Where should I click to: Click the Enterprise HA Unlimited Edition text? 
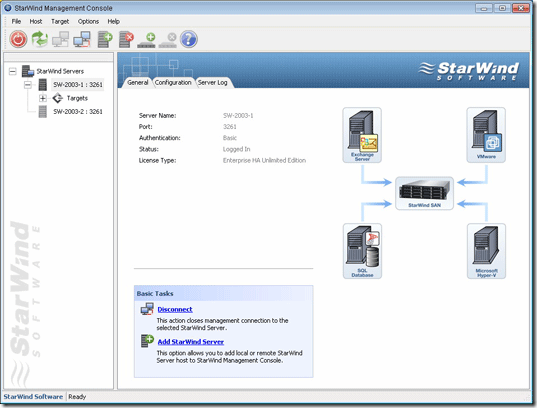(264, 160)
